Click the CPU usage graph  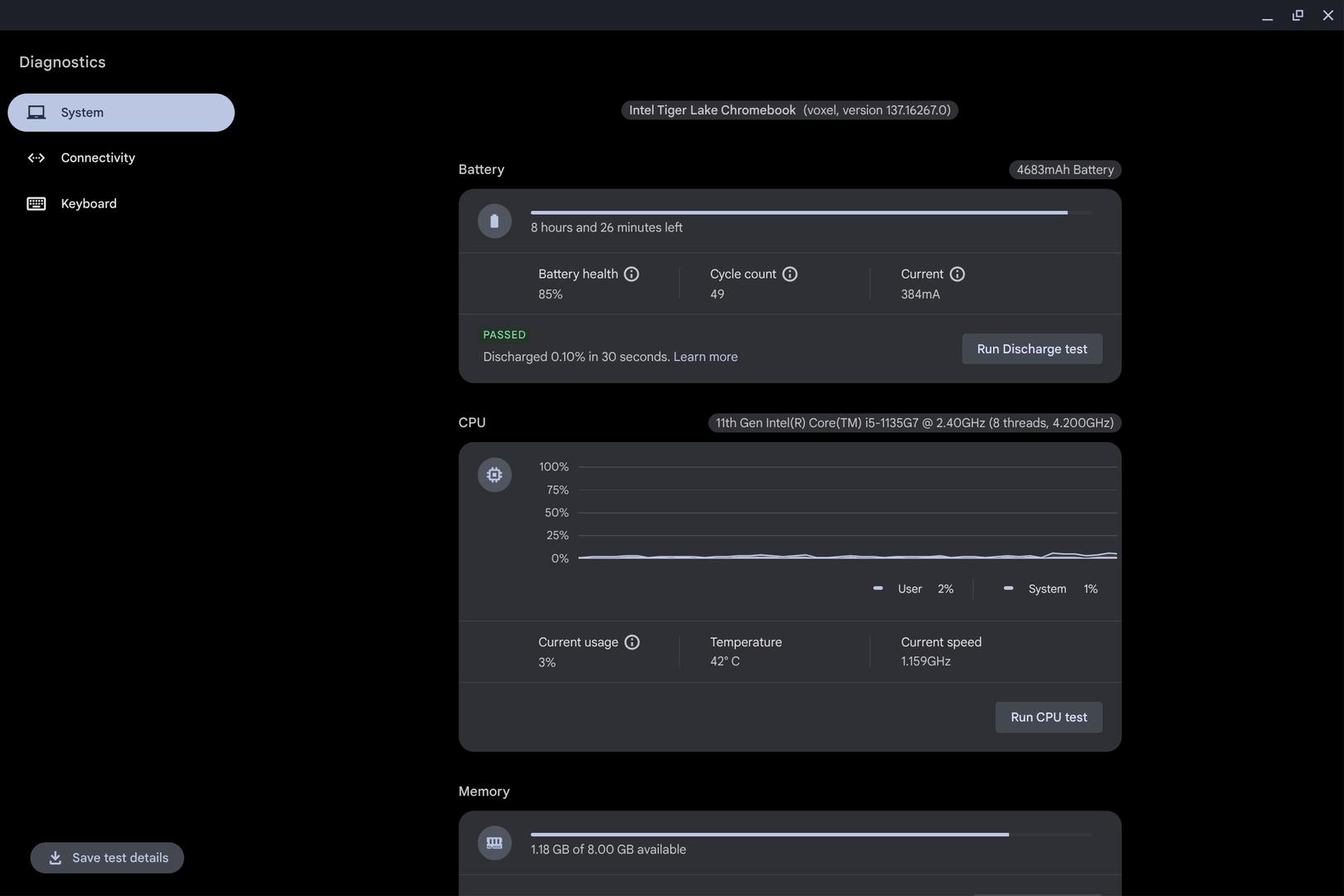tap(847, 513)
